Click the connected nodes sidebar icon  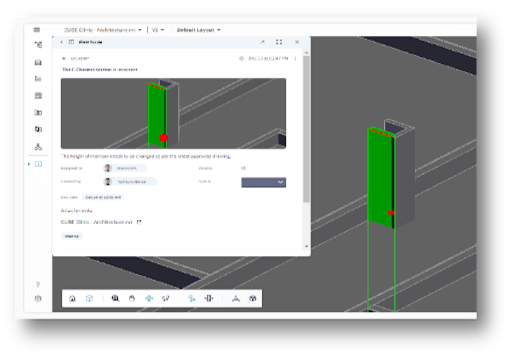coord(38,147)
